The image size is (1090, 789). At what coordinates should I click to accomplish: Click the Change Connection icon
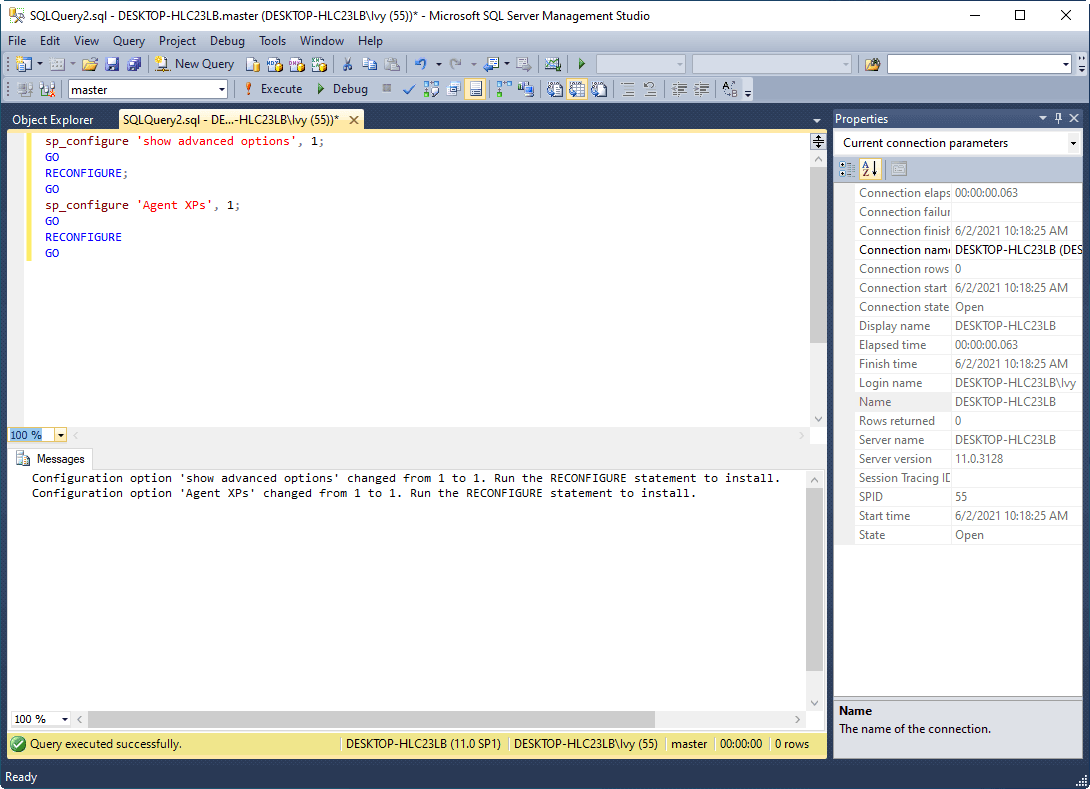[x=47, y=89]
